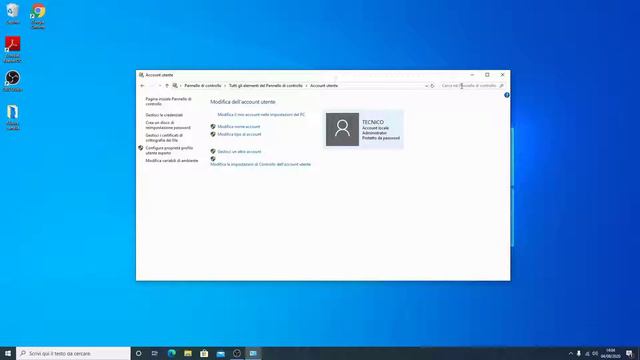The width and height of the screenshot is (640, 360).
Task: Click Gestisci un altro account link
Action: point(239,151)
